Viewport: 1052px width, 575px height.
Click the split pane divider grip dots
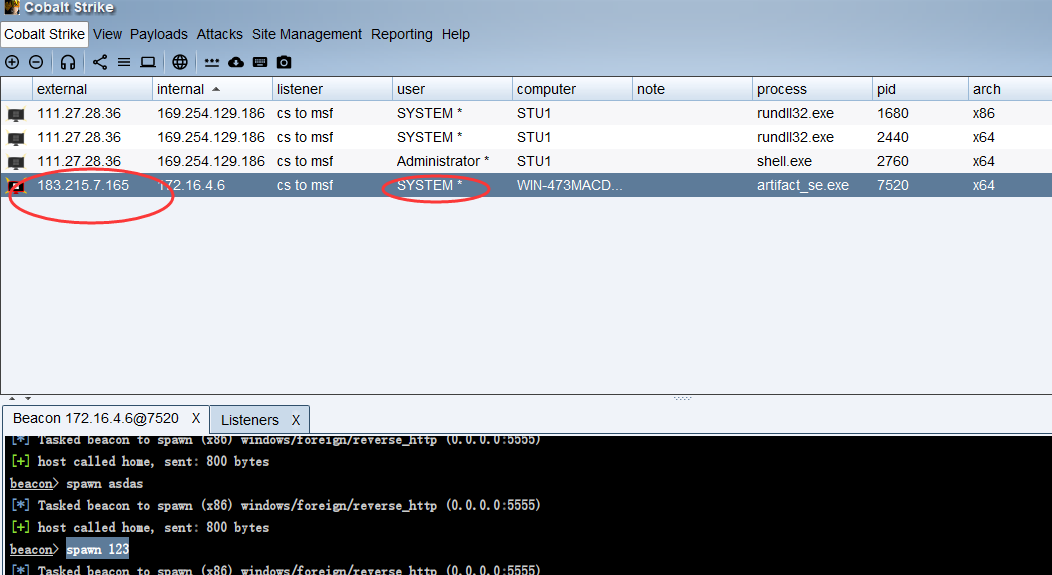[682, 399]
